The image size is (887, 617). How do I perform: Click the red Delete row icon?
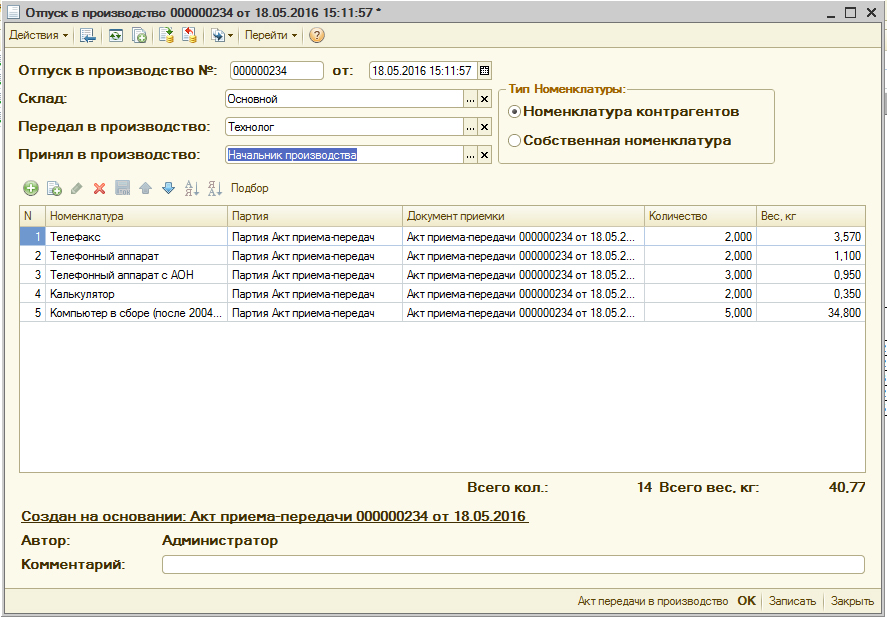99,188
